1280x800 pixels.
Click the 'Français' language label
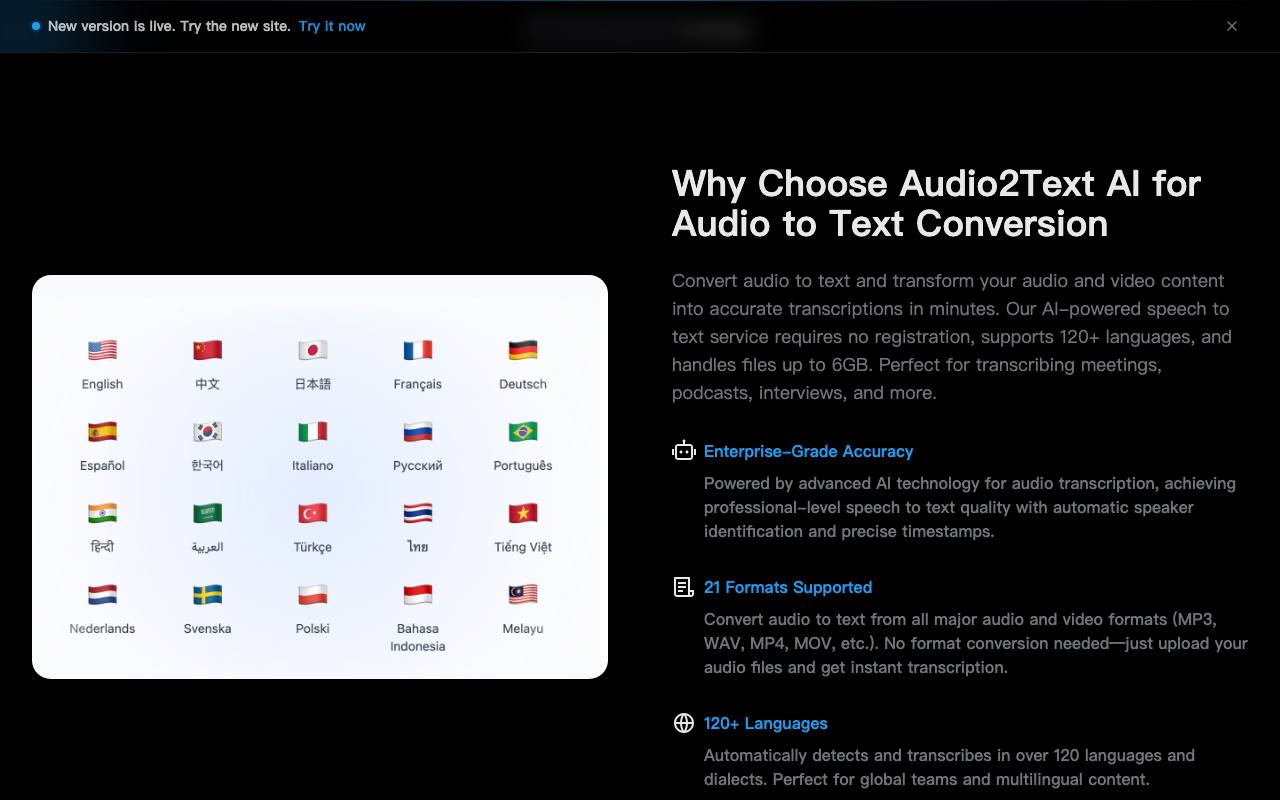(418, 384)
